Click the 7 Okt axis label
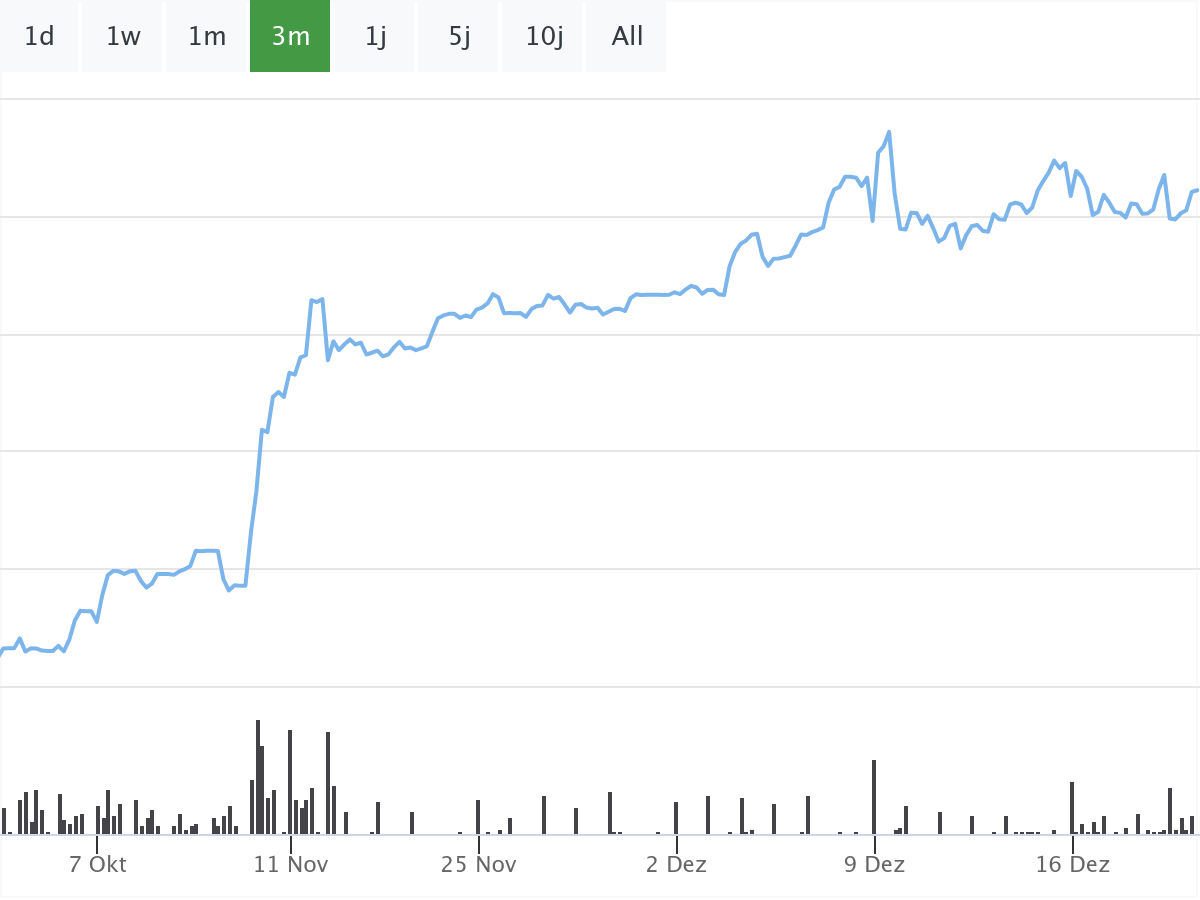 pyautogui.click(x=98, y=864)
